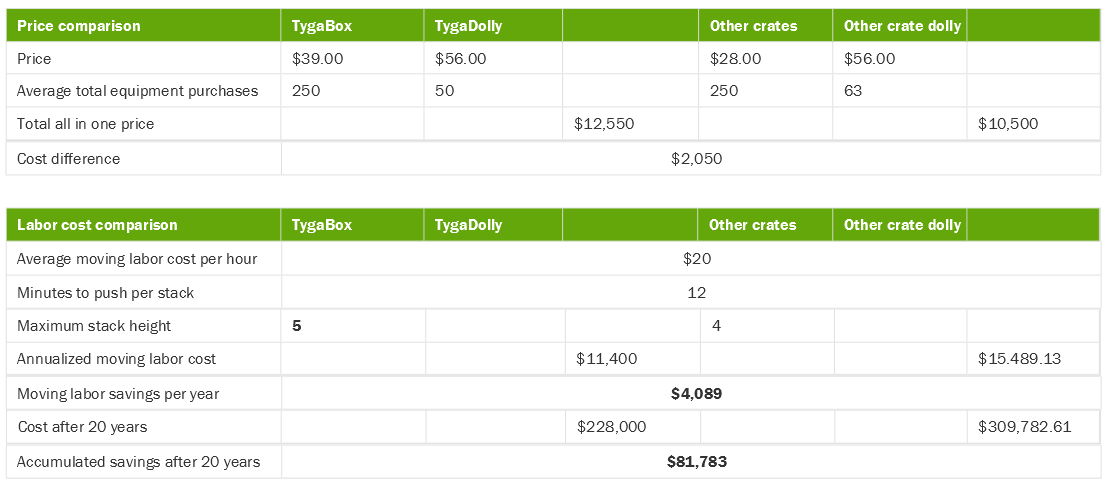This screenshot has width=1107, height=487.
Task: Click the bold maximum stack height 5
Action: pyautogui.click(x=296, y=327)
